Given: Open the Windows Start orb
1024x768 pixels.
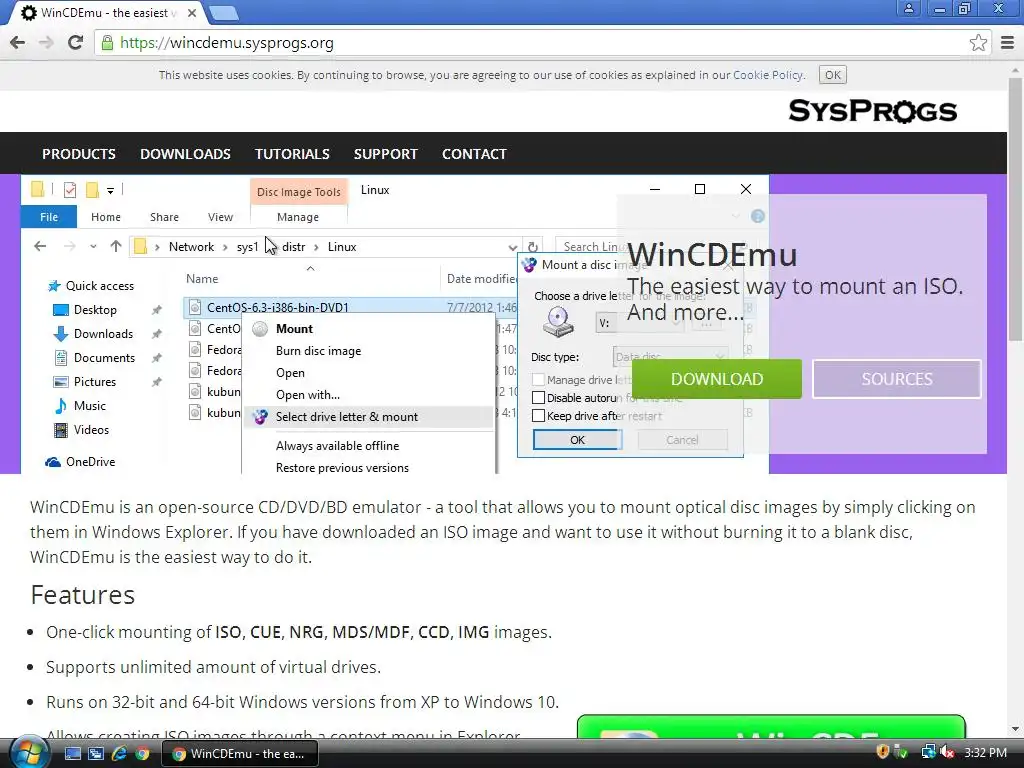Looking at the screenshot, I should [27, 753].
